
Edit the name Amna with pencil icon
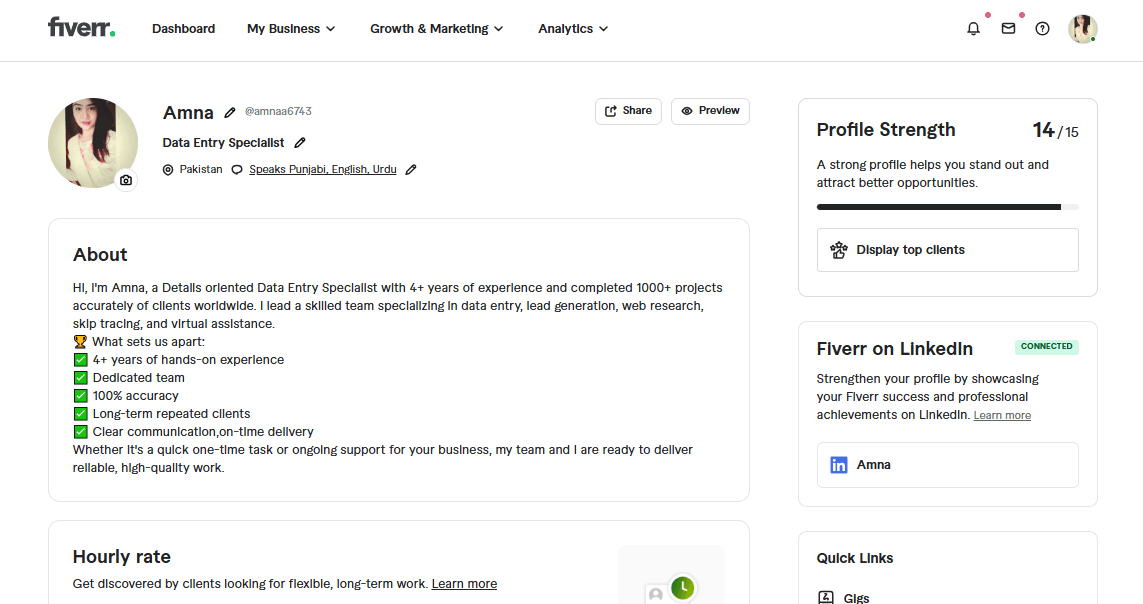pos(230,112)
